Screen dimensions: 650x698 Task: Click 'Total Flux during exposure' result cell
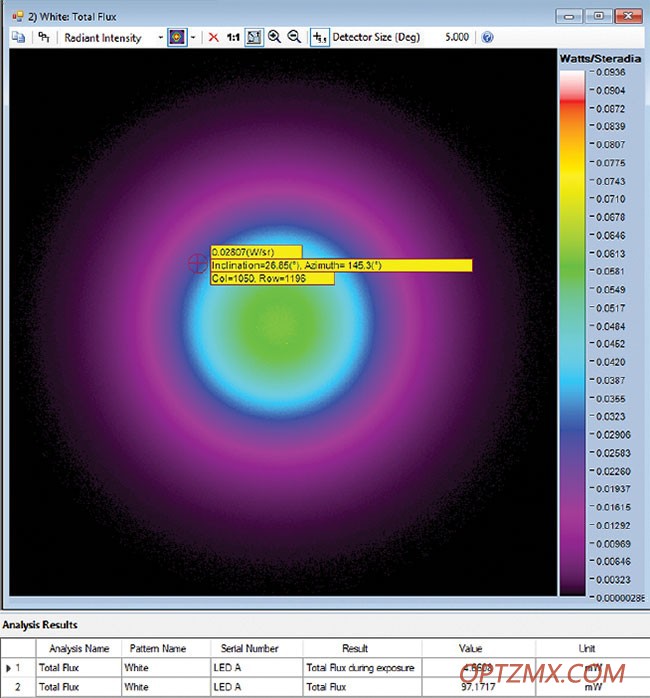pos(362,668)
